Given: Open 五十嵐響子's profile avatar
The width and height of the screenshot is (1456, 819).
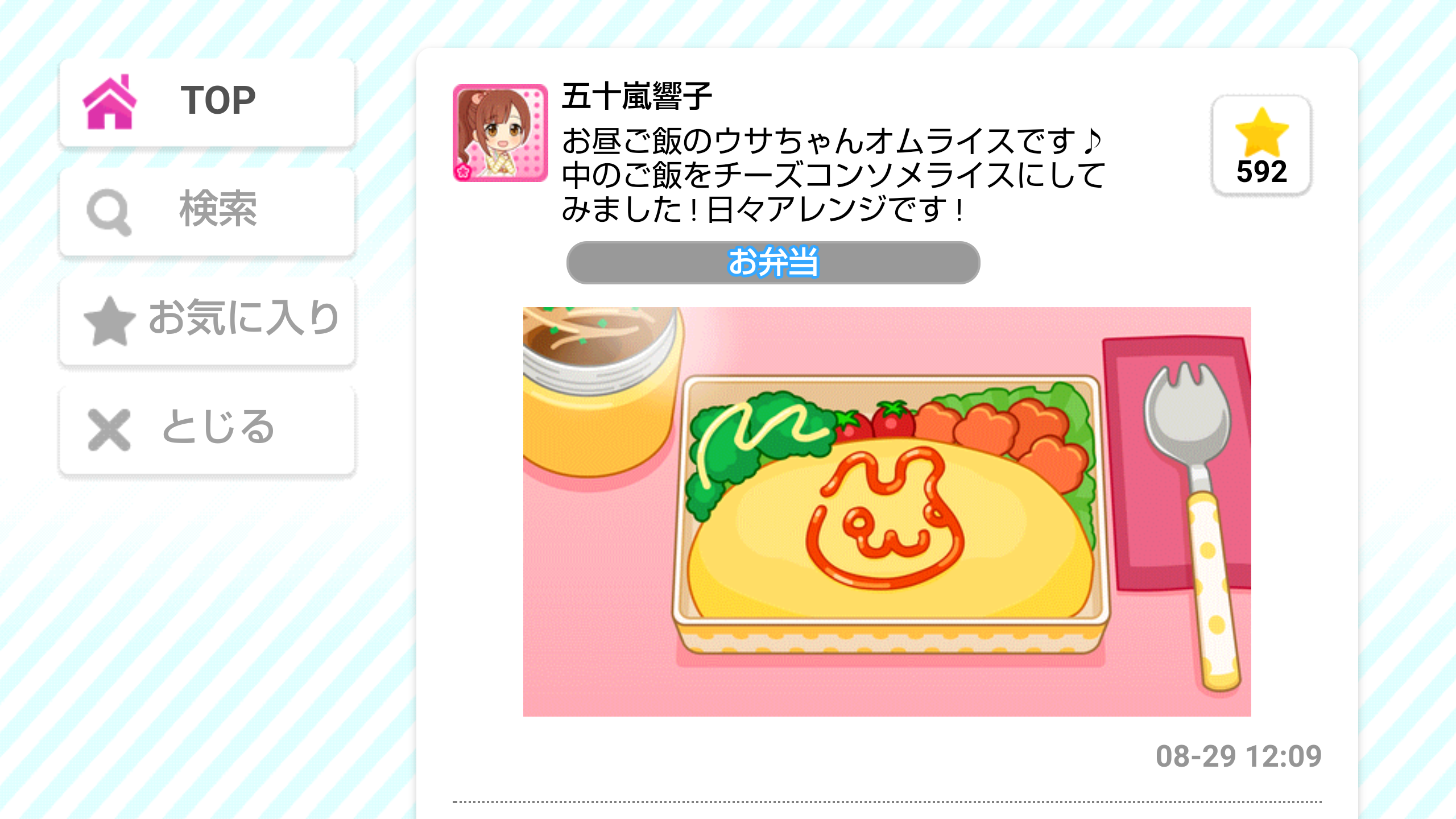Looking at the screenshot, I should [x=500, y=133].
